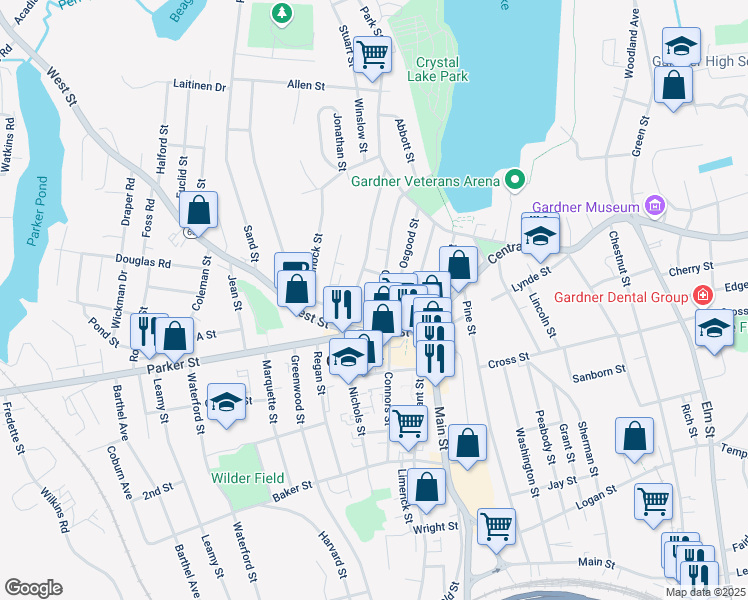The width and height of the screenshot is (748, 600).
Task: Click the shopping bag marker near Limerick St
Action: (426, 487)
